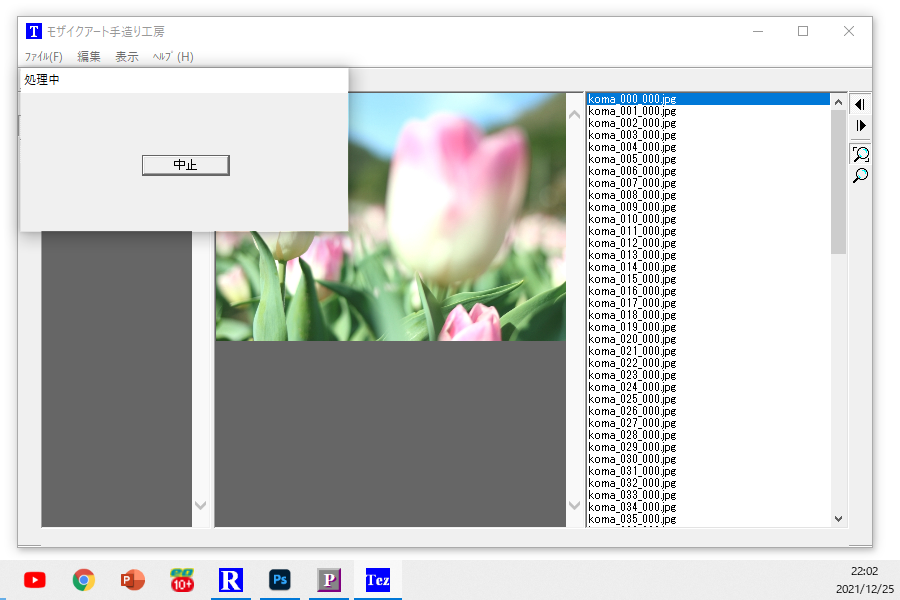This screenshot has height=600, width=900.
Task: Select koma_017_000.jpg in the list
Action: (708, 303)
